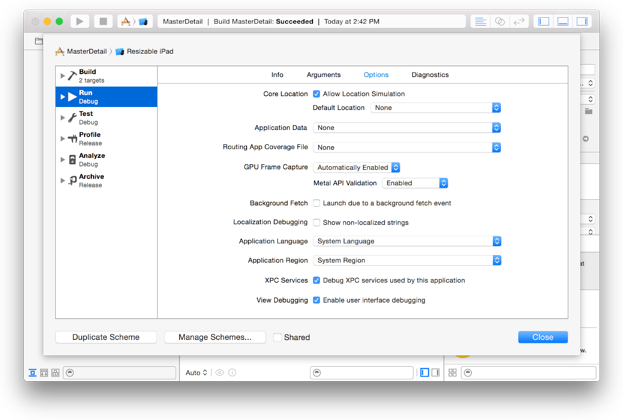
Task: Click MasterDetail in the scheme breadcrumb
Action: [x=87, y=51]
